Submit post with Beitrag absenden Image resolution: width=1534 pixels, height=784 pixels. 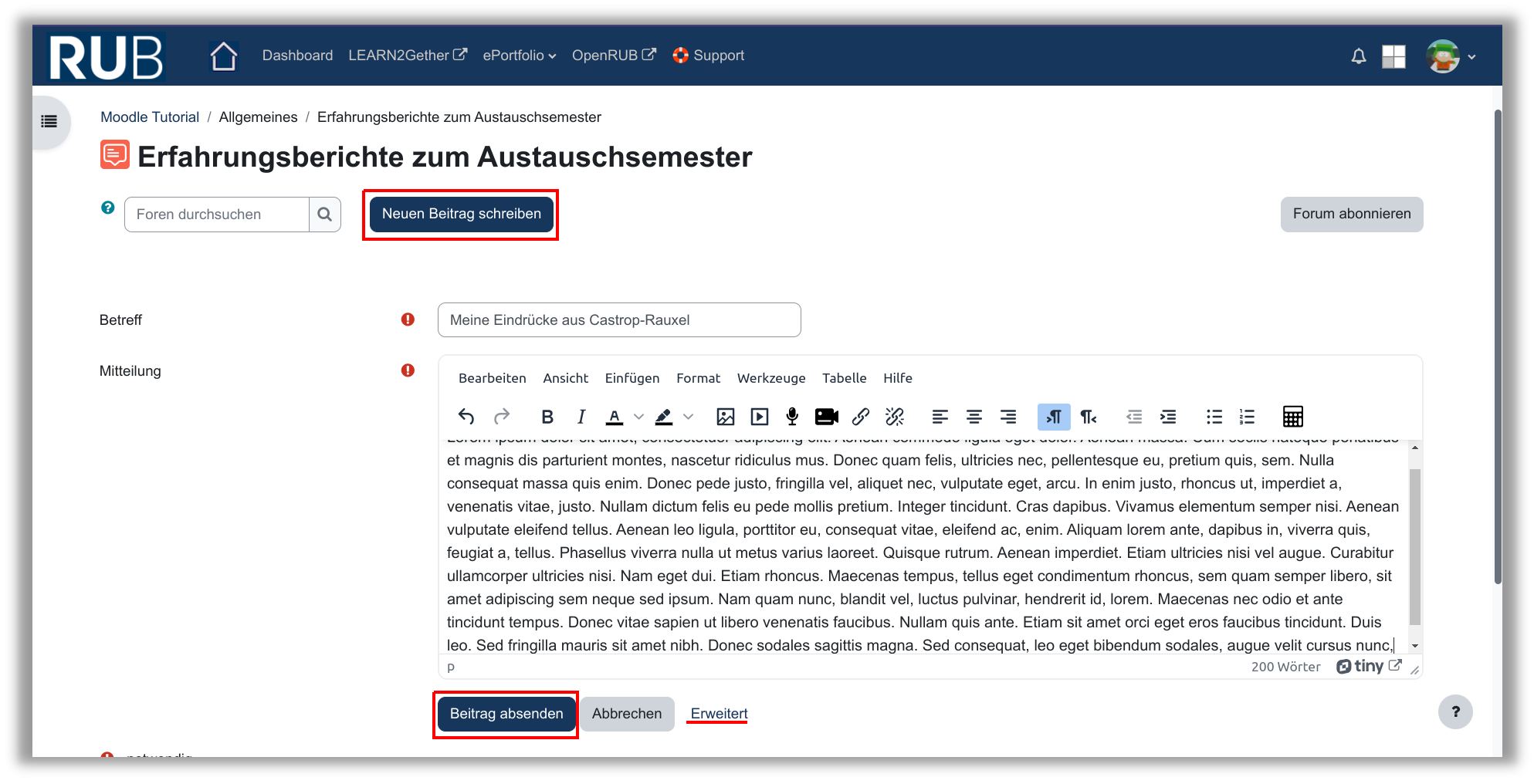click(506, 714)
